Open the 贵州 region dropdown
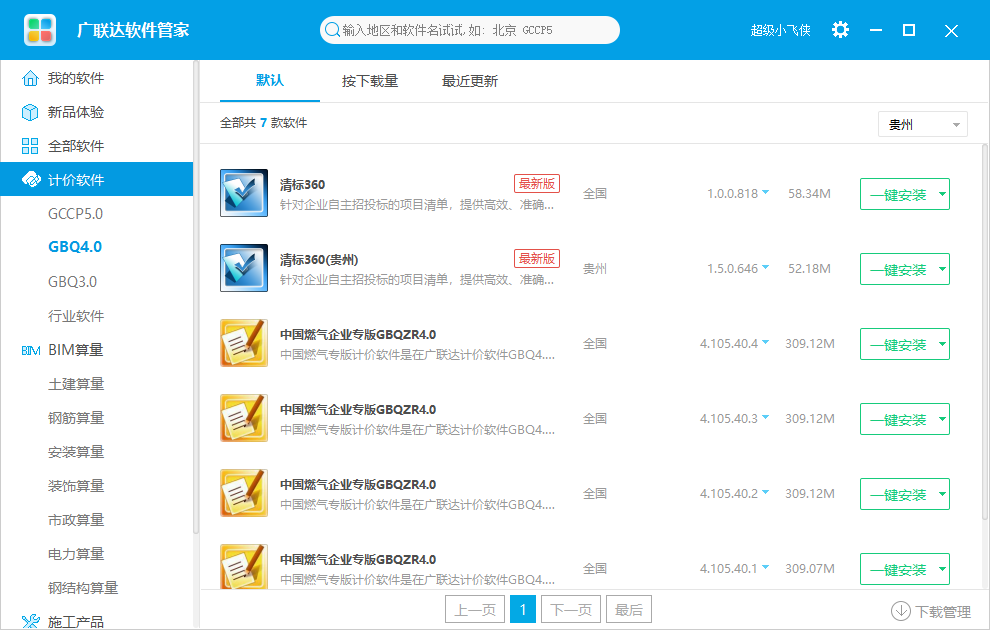 click(922, 124)
